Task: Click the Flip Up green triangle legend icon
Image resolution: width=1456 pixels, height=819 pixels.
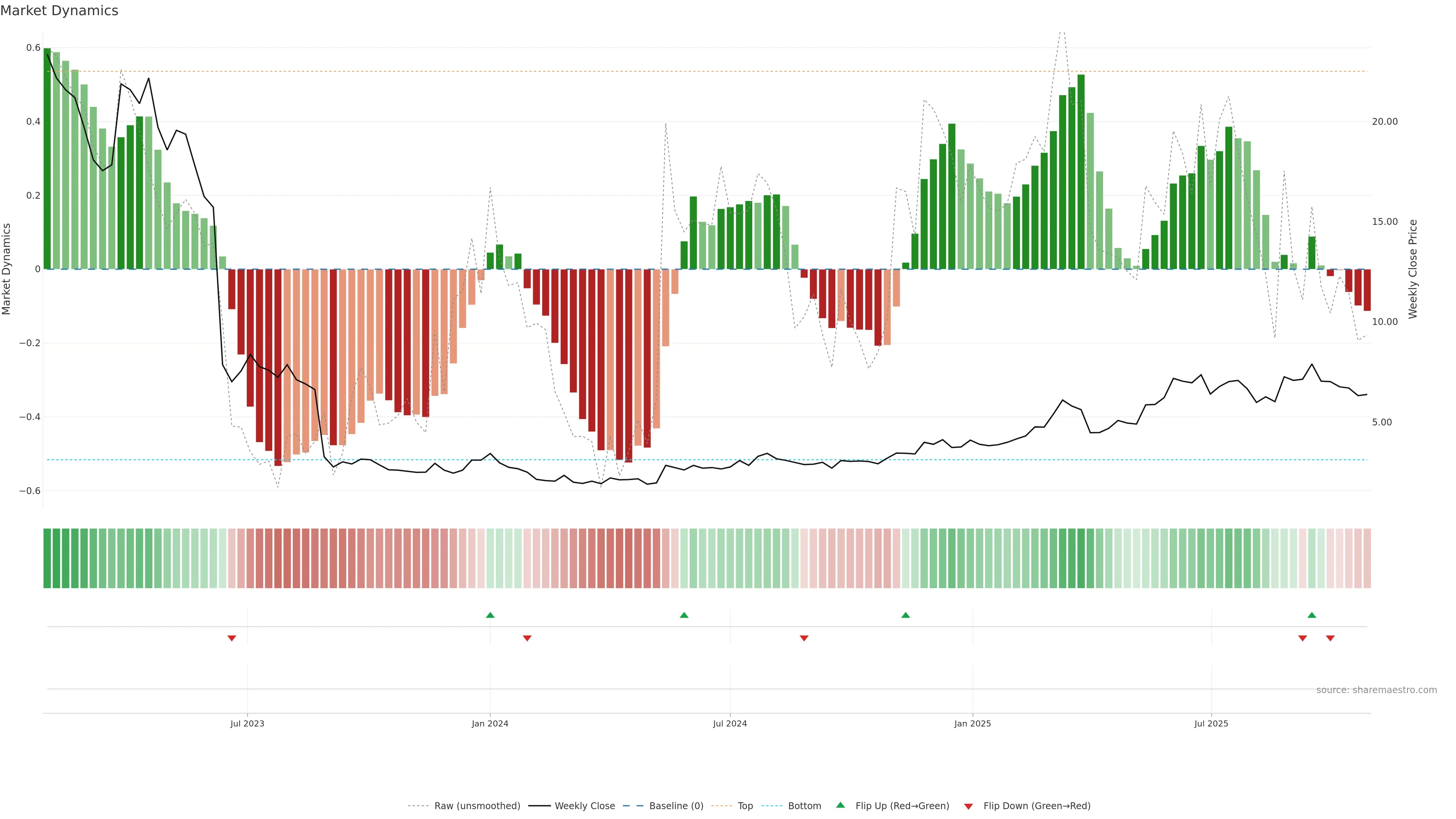Action: 841,805
